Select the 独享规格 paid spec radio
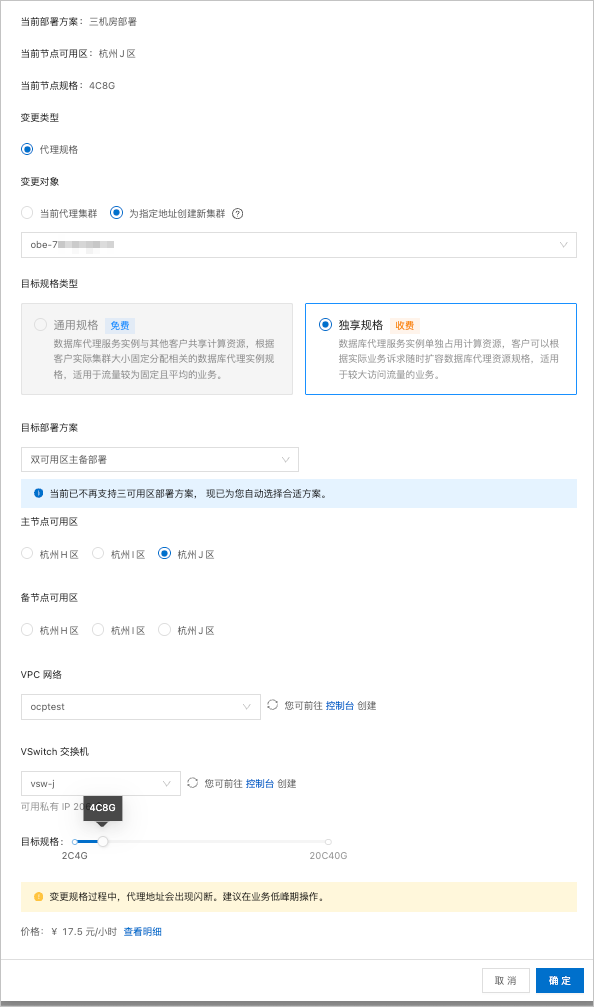Screen dimensions: 594x1007 point(326,324)
